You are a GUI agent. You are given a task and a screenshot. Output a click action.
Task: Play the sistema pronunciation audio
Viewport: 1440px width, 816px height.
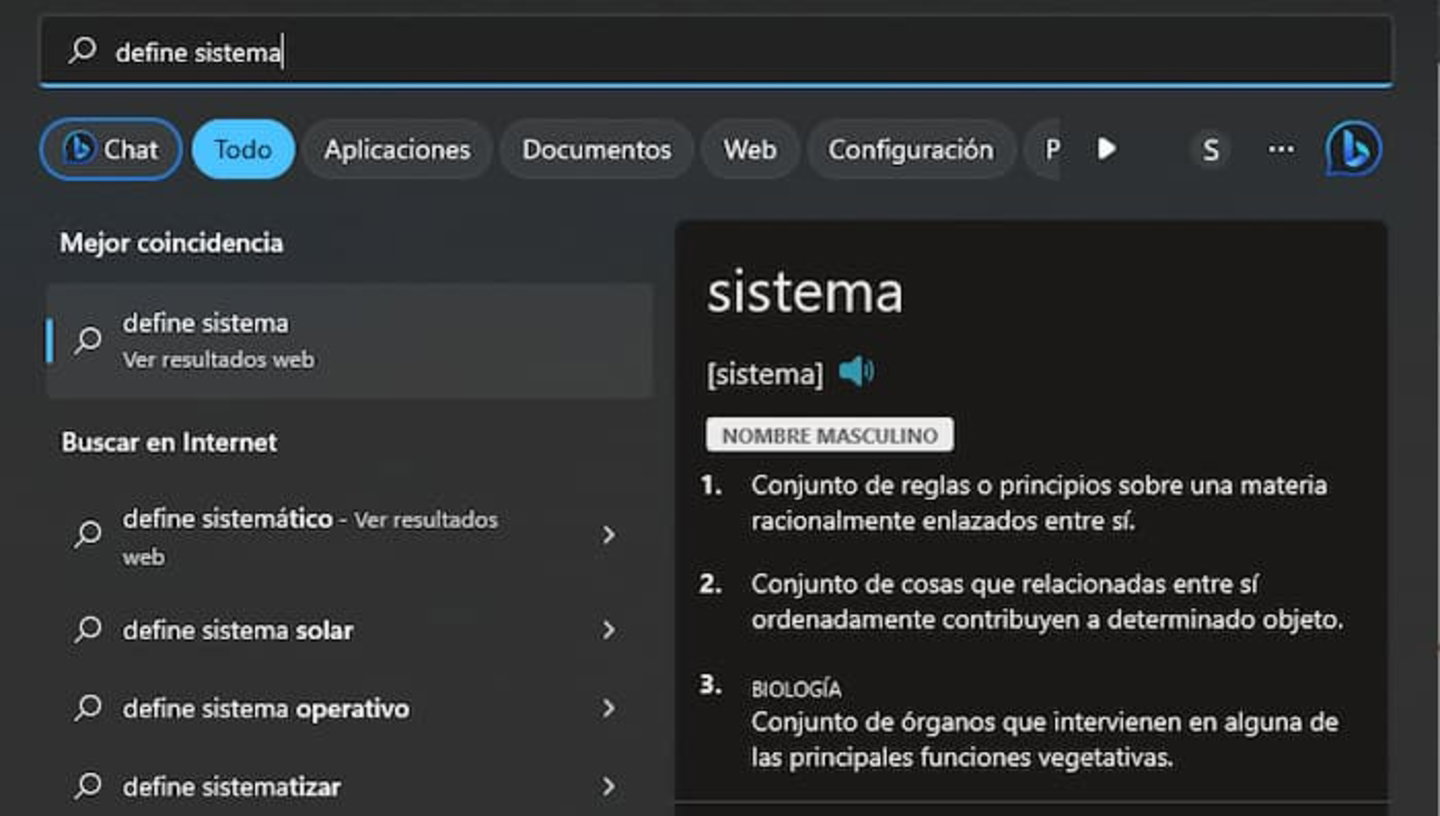856,372
